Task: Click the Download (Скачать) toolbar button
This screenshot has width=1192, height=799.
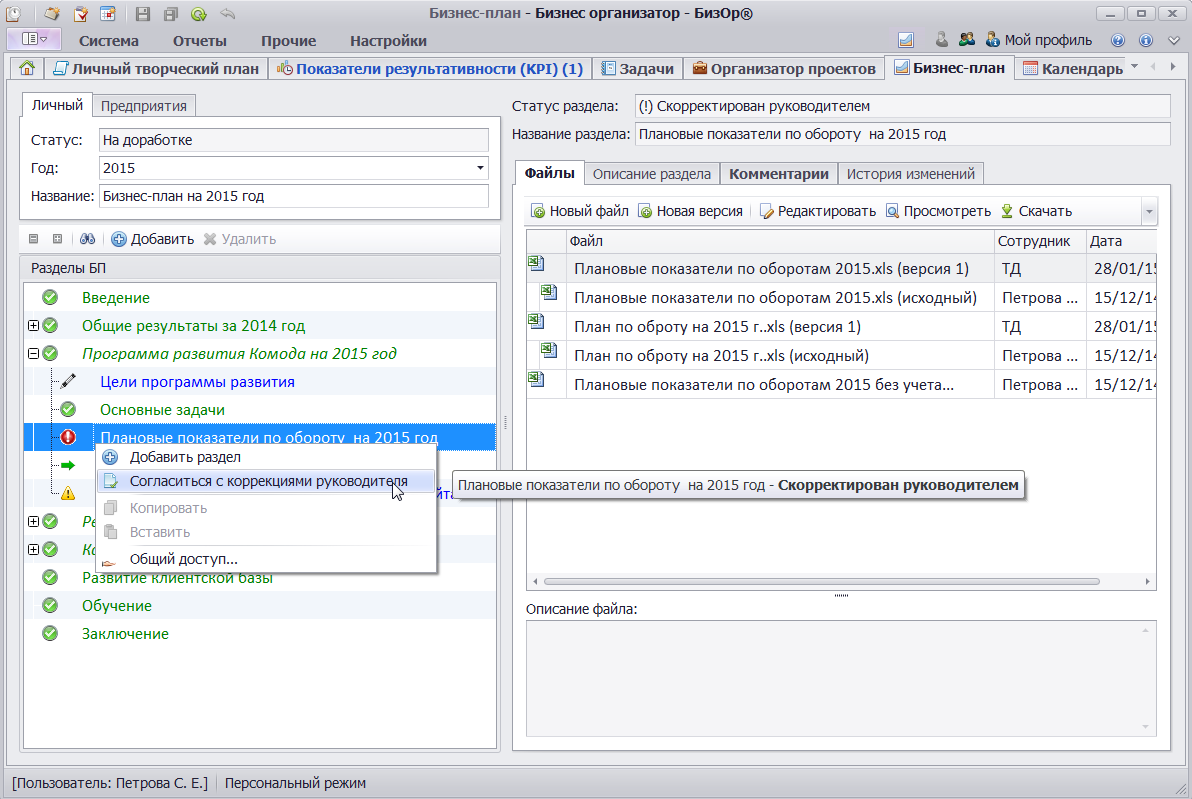Action: tap(1036, 211)
